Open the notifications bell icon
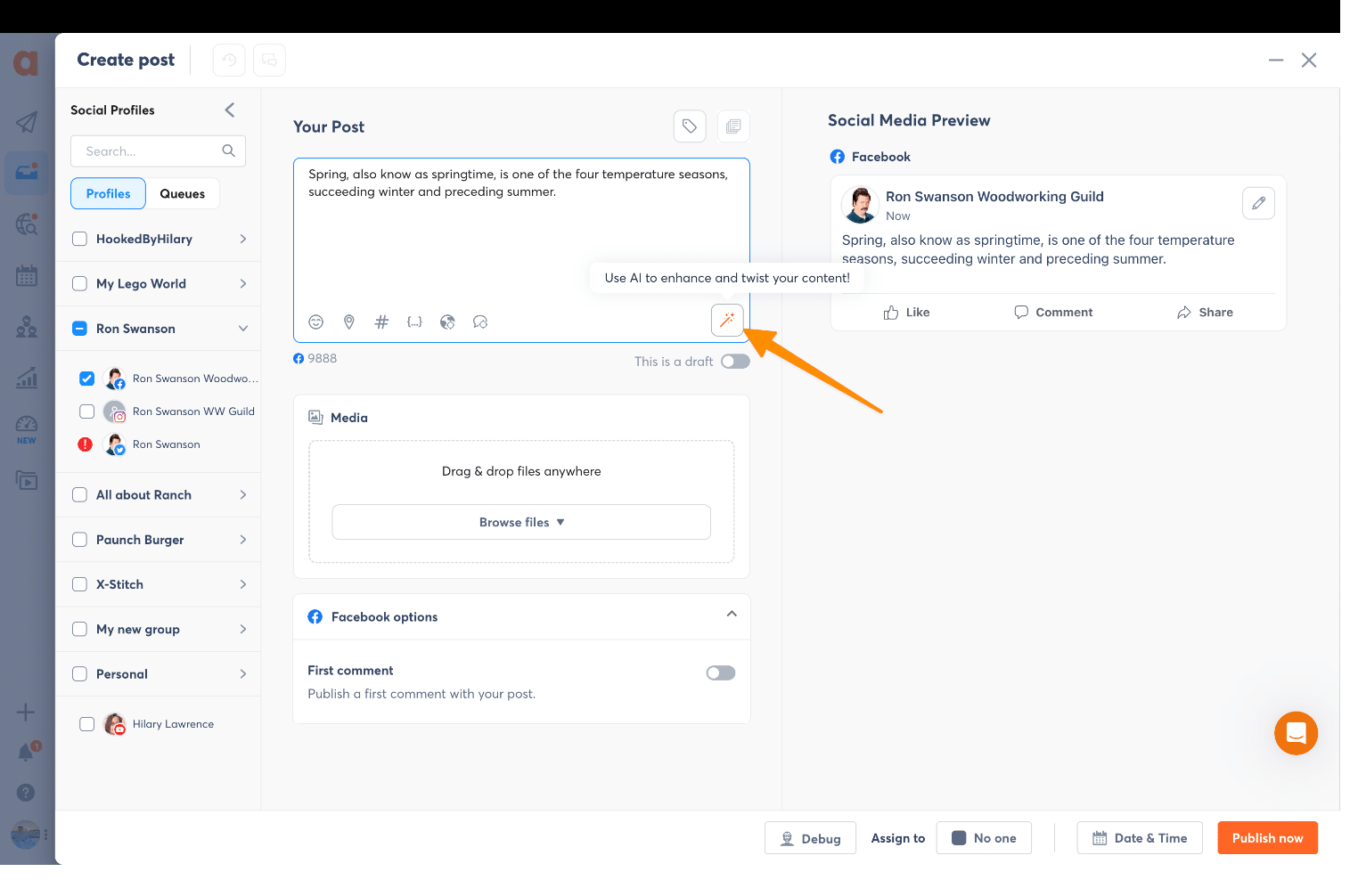This screenshot has height=896, width=1358. [27, 753]
